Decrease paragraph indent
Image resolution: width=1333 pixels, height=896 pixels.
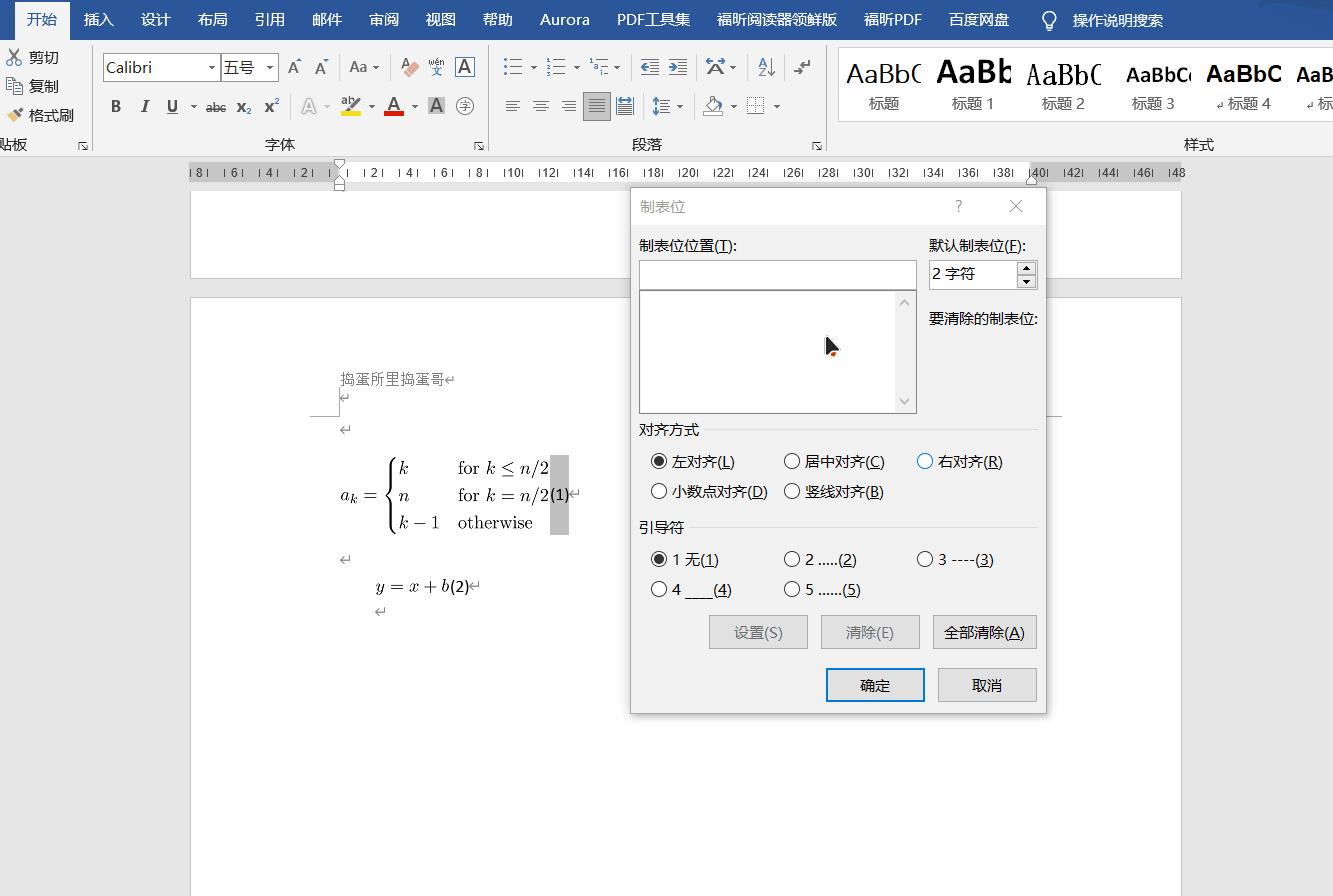click(650, 67)
